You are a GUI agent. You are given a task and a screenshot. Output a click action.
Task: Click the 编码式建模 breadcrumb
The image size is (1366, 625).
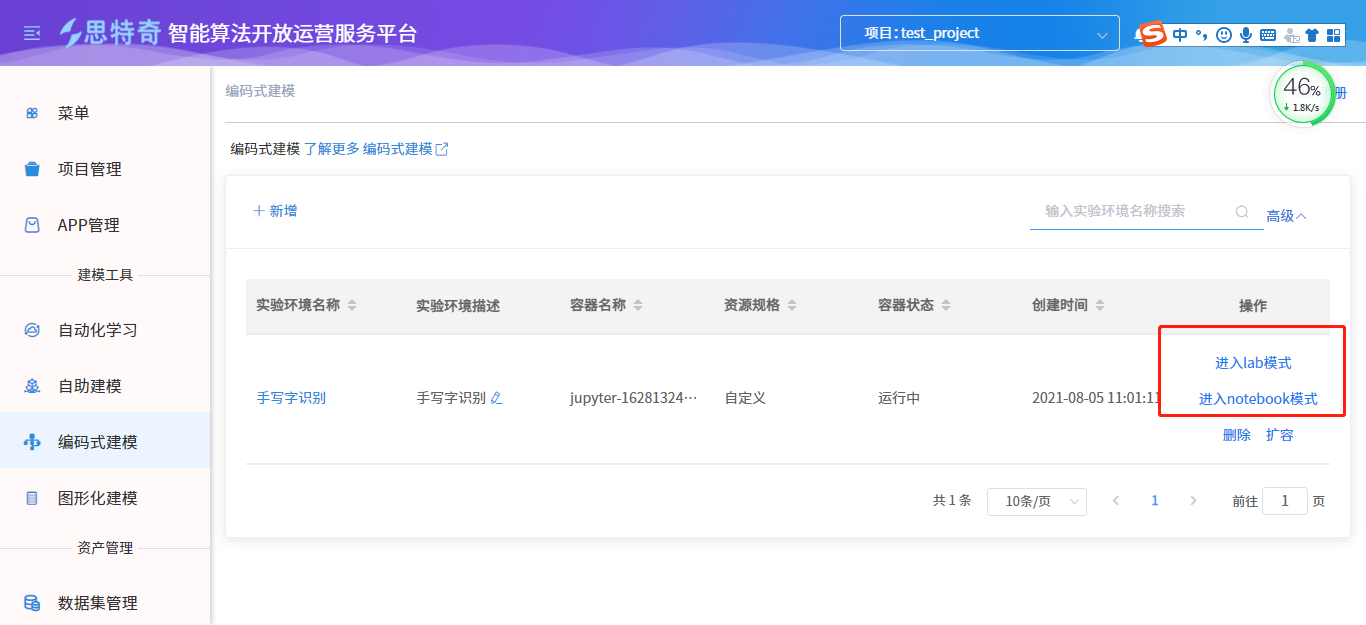tap(260, 91)
